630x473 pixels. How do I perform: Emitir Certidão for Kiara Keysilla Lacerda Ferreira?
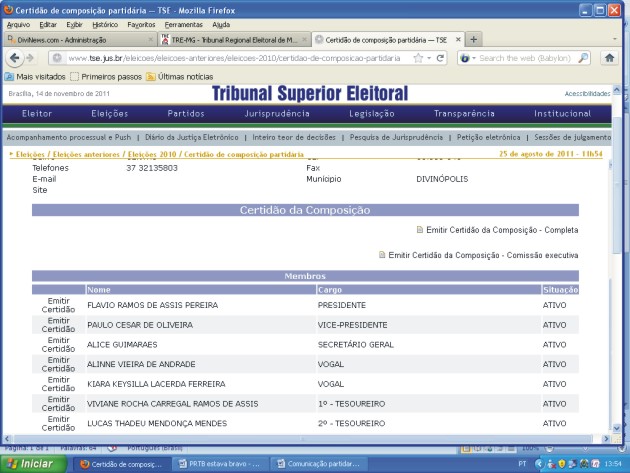58,384
